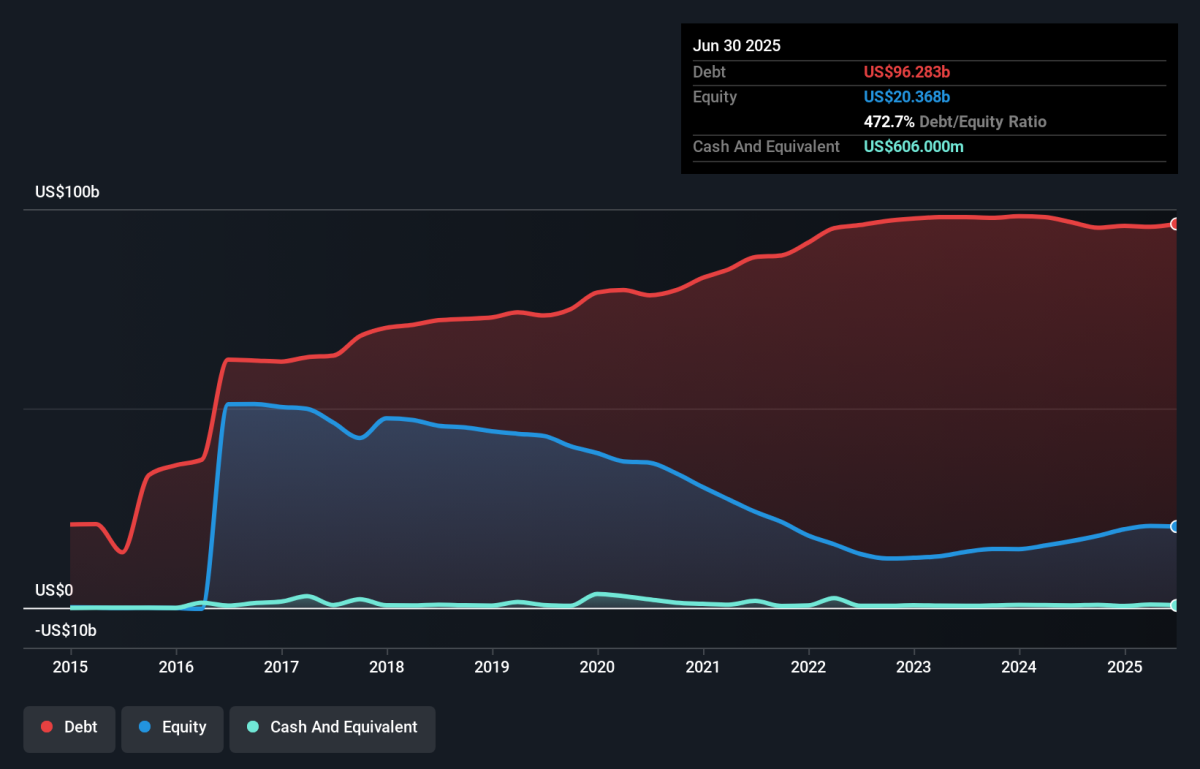Viewport: 1200px width, 769px height.
Task: Click the US$20.368b equity value
Action: (x=907, y=97)
